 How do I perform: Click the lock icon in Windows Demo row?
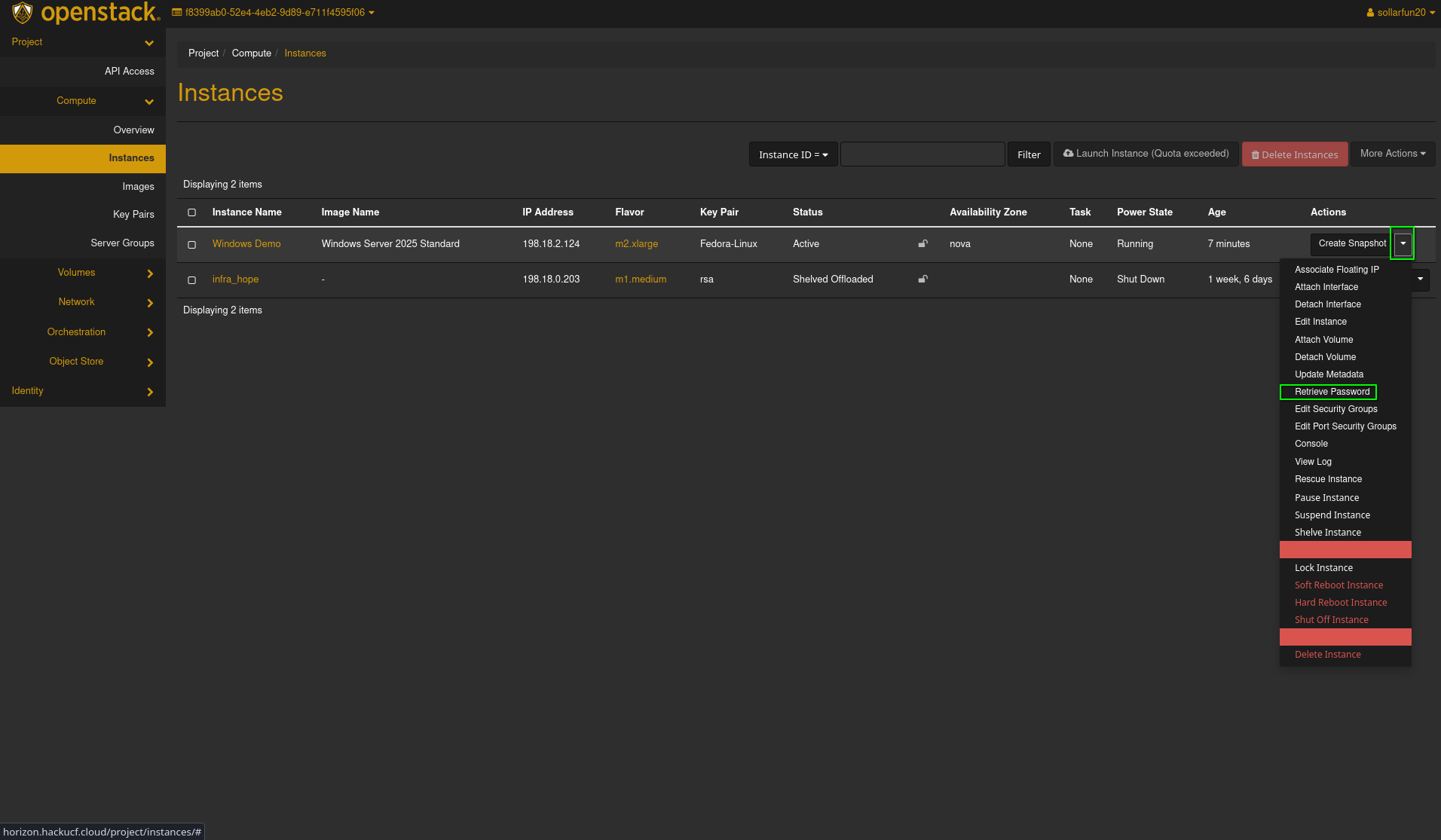point(922,243)
